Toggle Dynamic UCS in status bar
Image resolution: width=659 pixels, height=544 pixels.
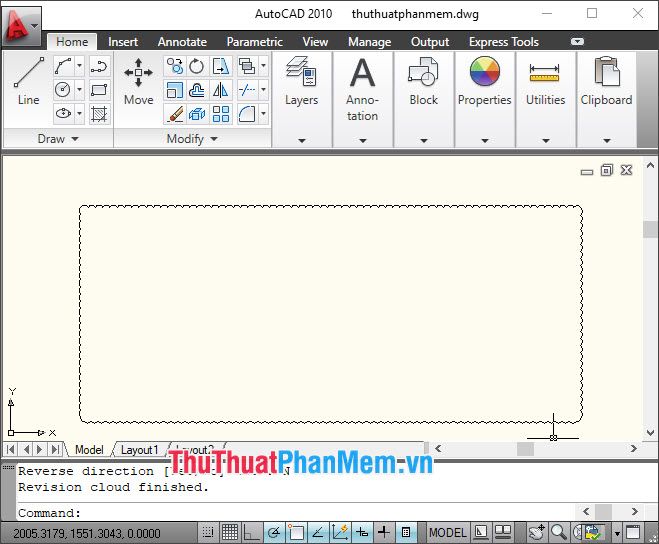click(340, 532)
